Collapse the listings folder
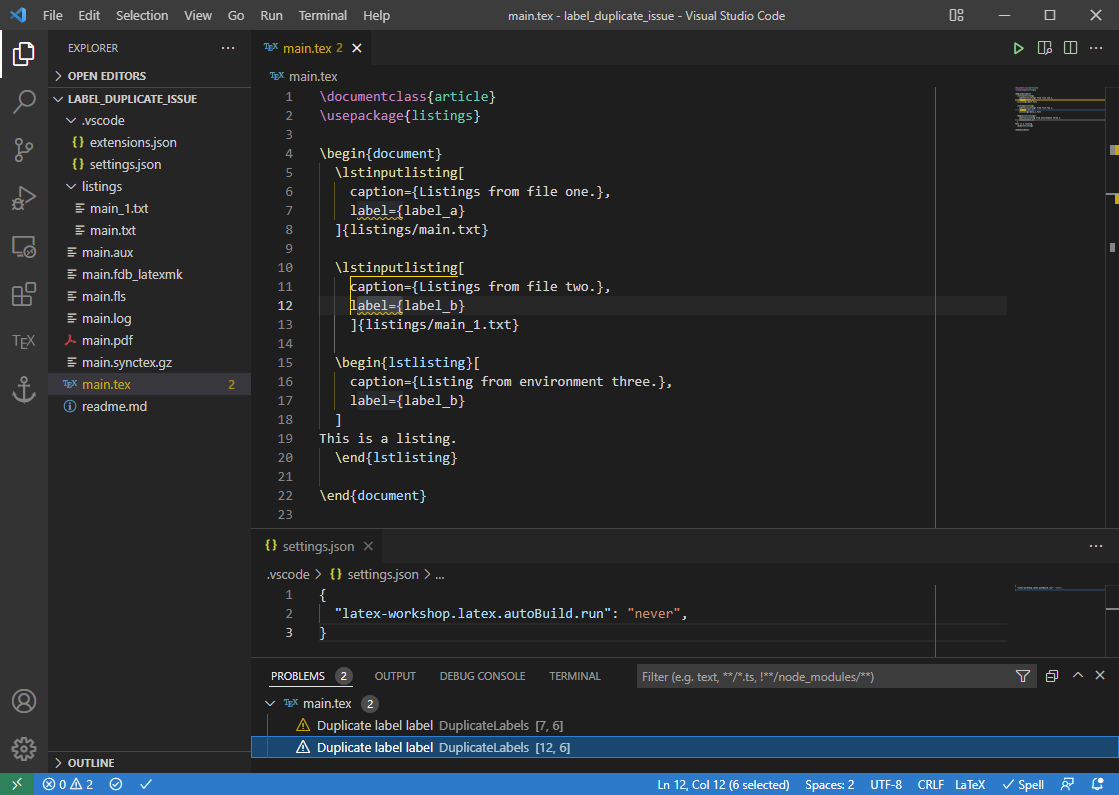 click(x=101, y=186)
